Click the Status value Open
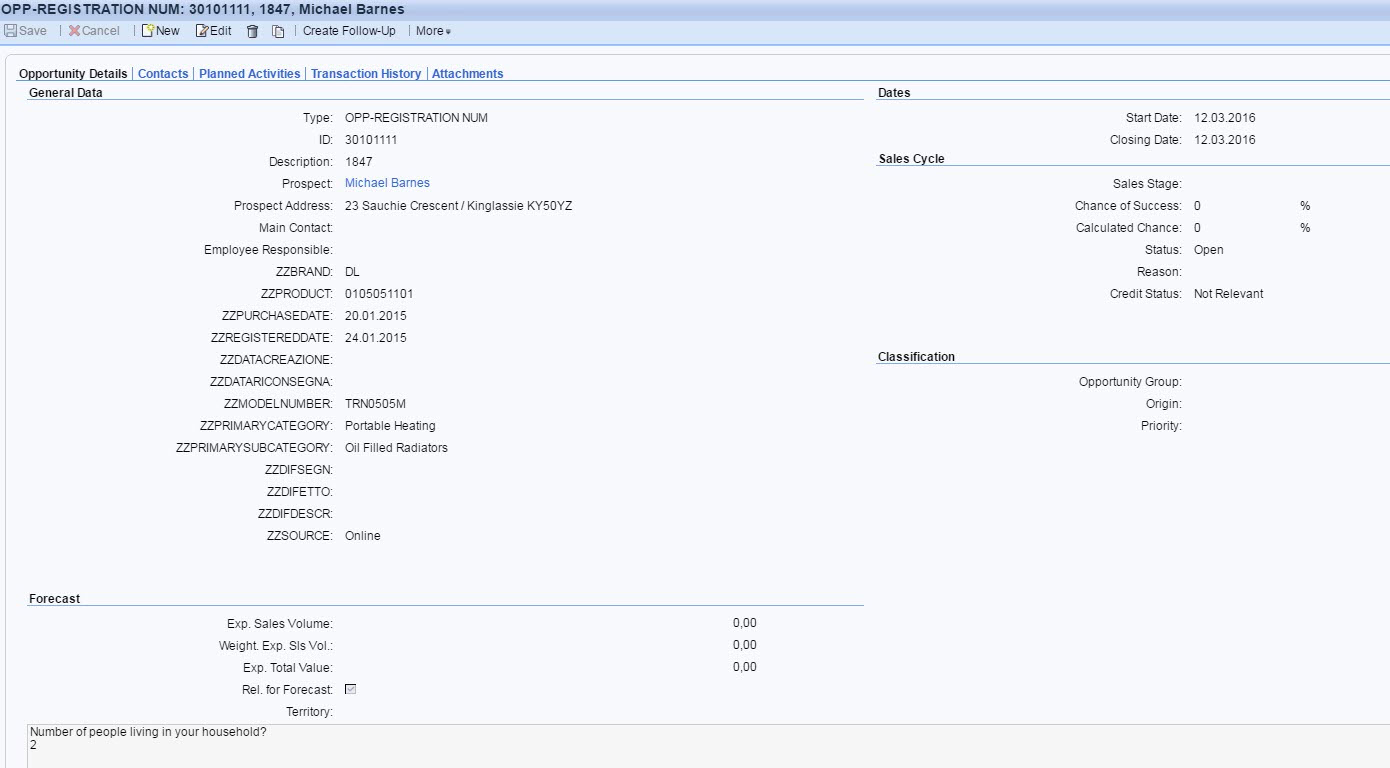Image resolution: width=1390 pixels, height=768 pixels. pyautogui.click(x=1209, y=250)
